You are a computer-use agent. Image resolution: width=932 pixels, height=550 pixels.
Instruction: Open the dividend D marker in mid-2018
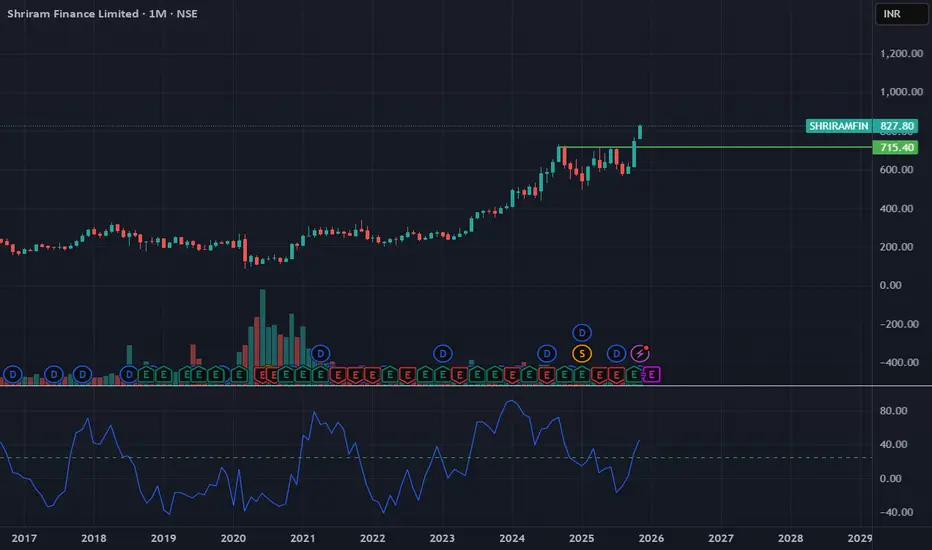129,375
